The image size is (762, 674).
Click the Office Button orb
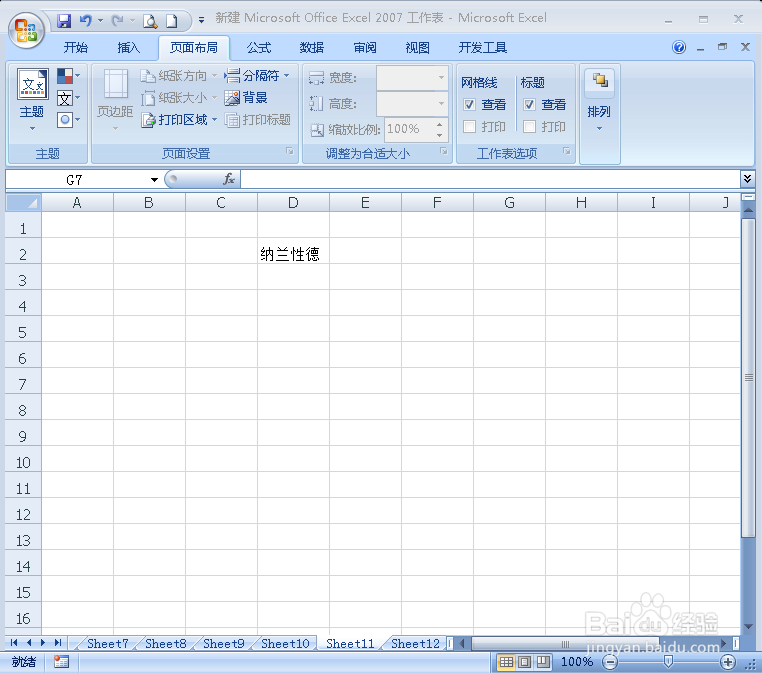(26, 30)
